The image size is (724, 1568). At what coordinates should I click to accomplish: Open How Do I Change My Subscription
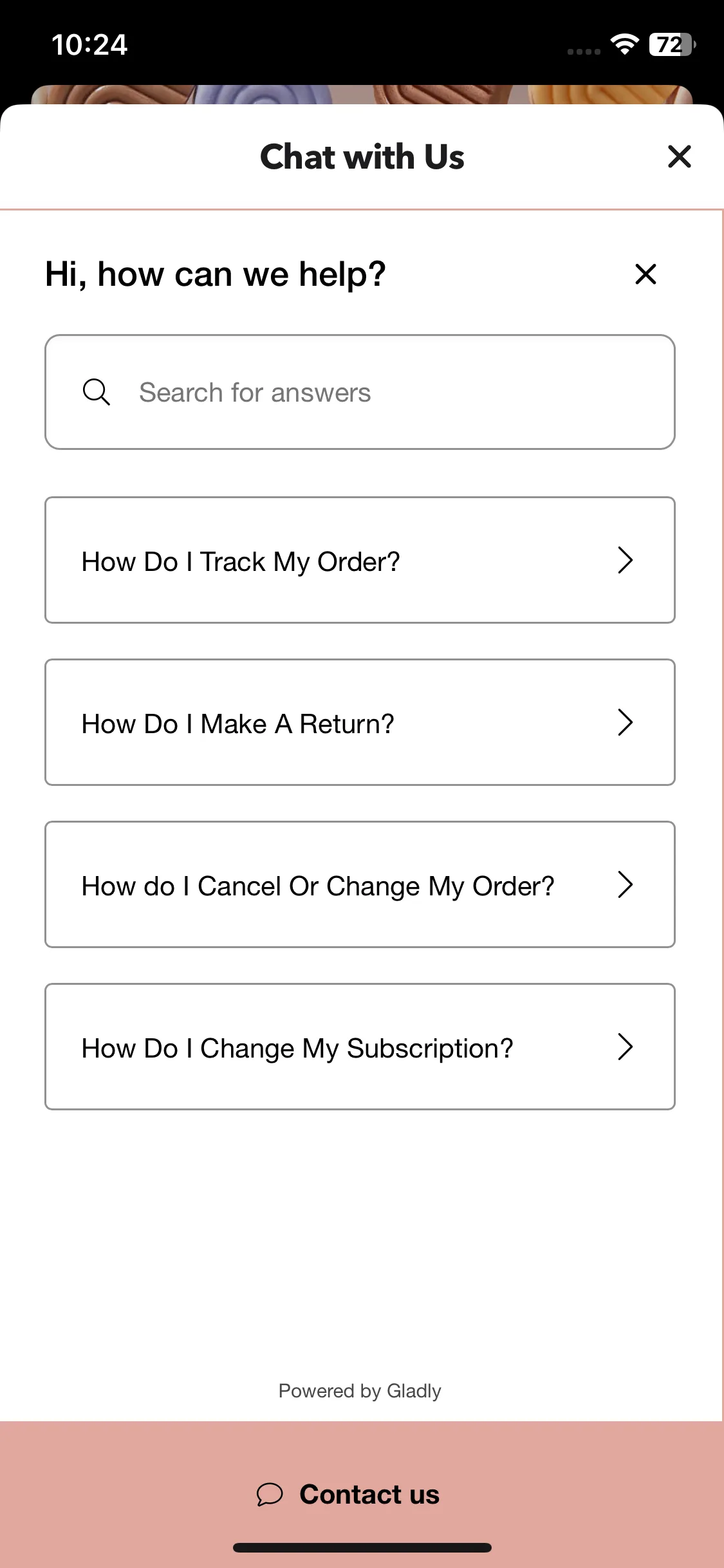pyautogui.click(x=360, y=1047)
